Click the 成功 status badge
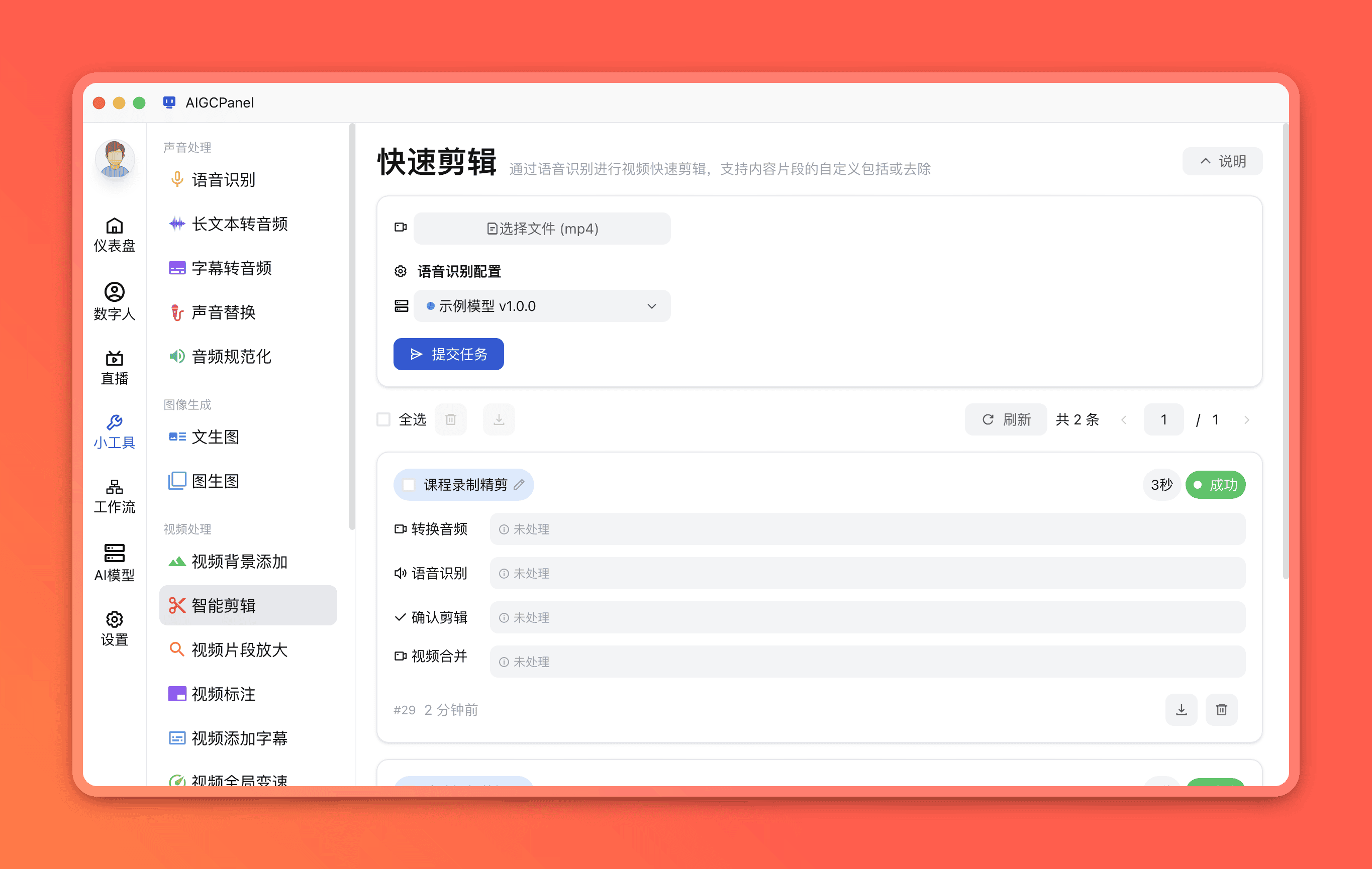The image size is (1372, 869). pyautogui.click(x=1215, y=485)
